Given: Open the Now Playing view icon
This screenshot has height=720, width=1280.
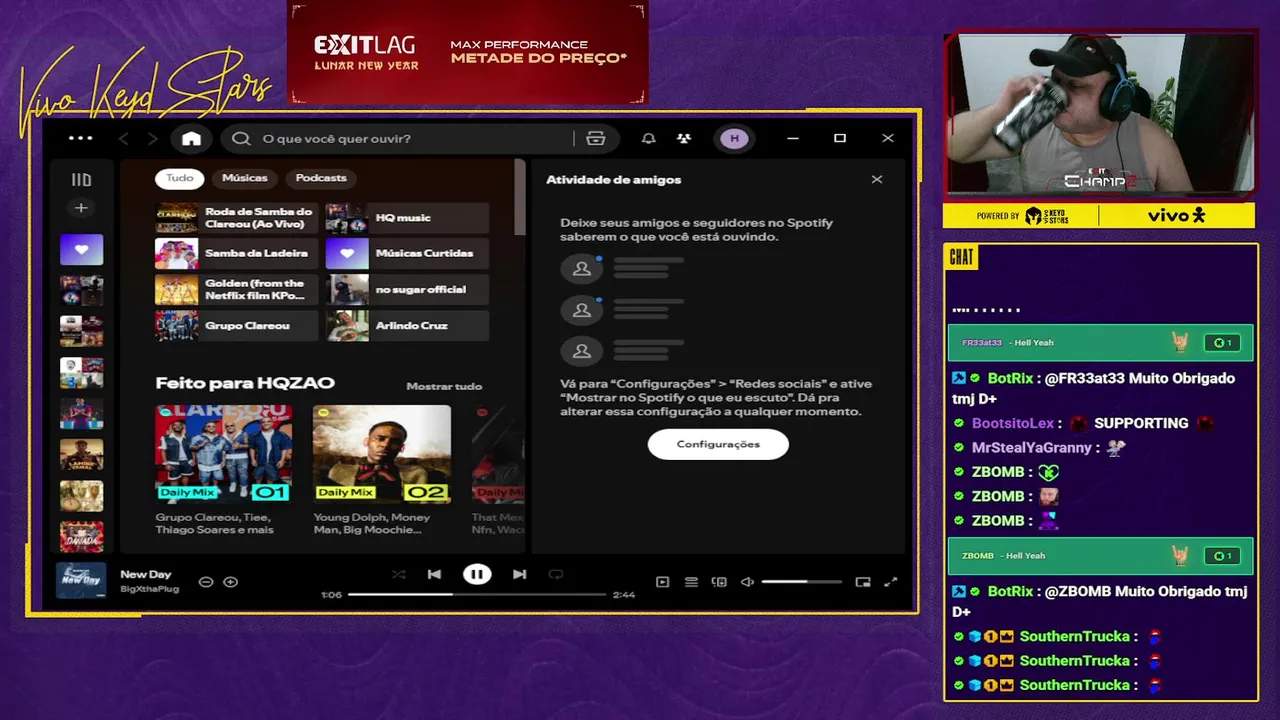Looking at the screenshot, I should (x=662, y=581).
